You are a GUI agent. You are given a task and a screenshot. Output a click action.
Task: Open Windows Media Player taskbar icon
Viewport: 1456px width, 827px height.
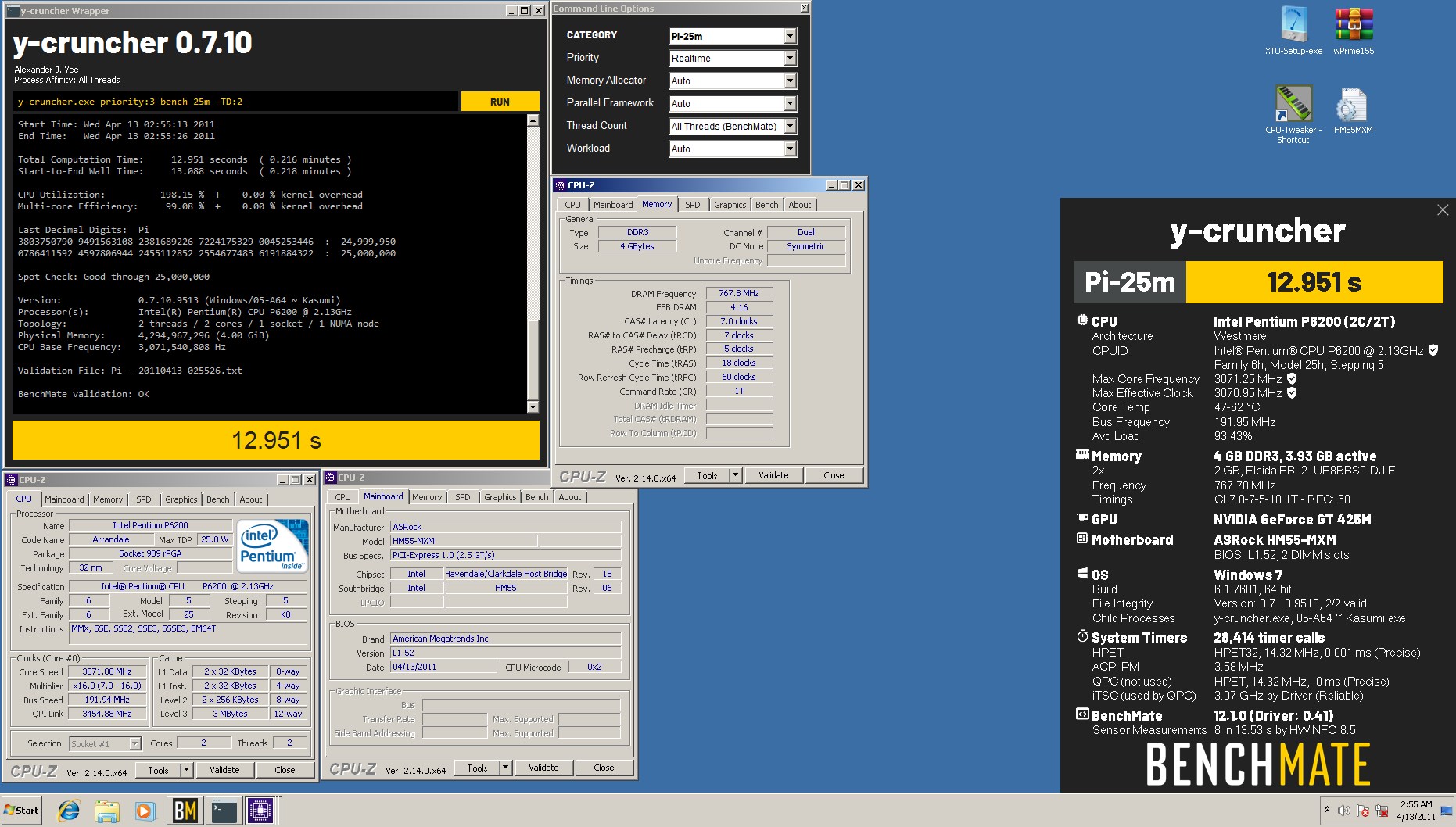click(144, 811)
